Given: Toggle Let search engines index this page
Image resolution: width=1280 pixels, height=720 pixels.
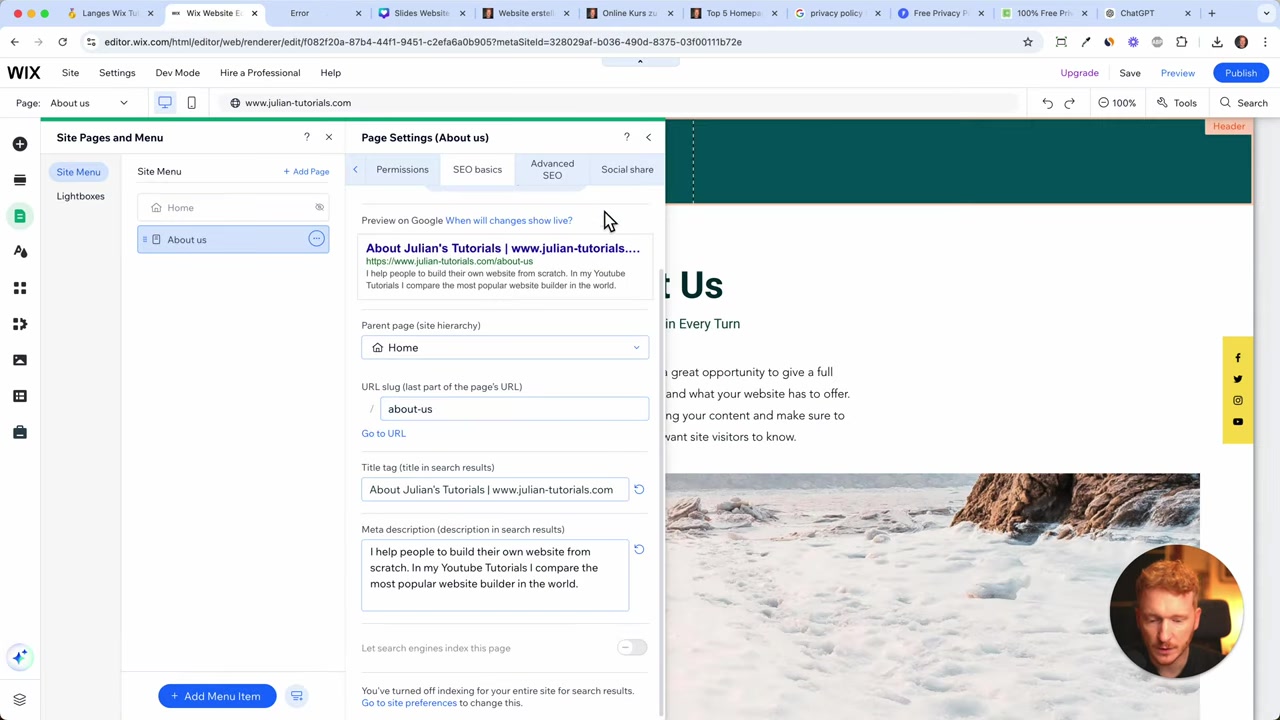Looking at the screenshot, I should pyautogui.click(x=632, y=648).
